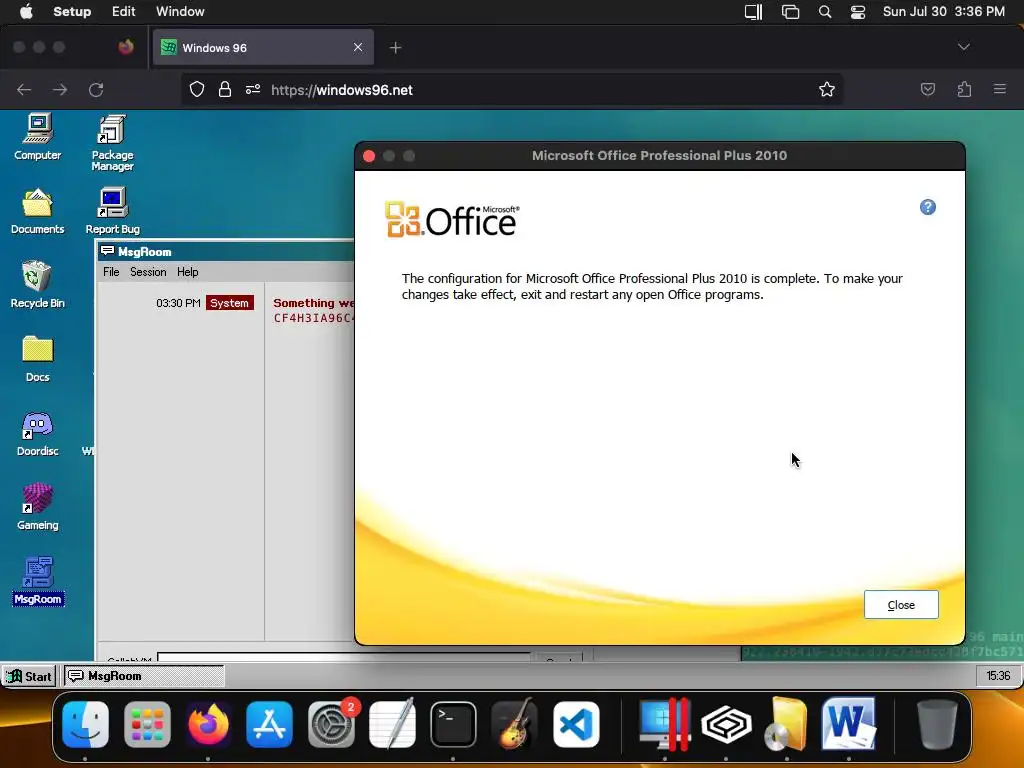Close the Windows 96 tab
Viewport: 1024px width, 768px height.
tap(358, 47)
